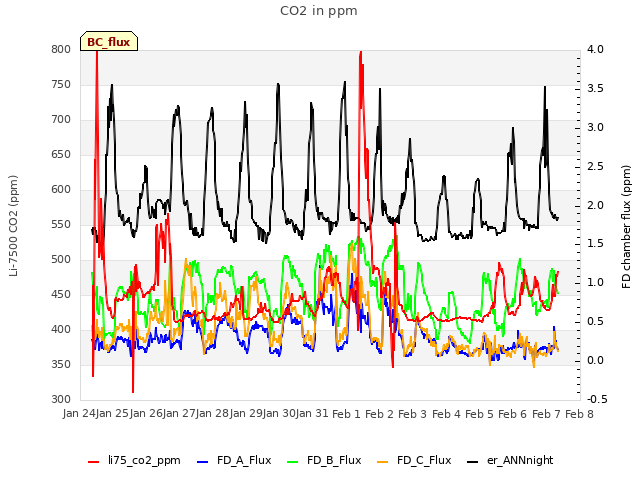Image resolution: width=640 pixels, height=480 pixels.
Task: Click the 0.0 right axis tick label
Action: pyautogui.click(x=595, y=360)
